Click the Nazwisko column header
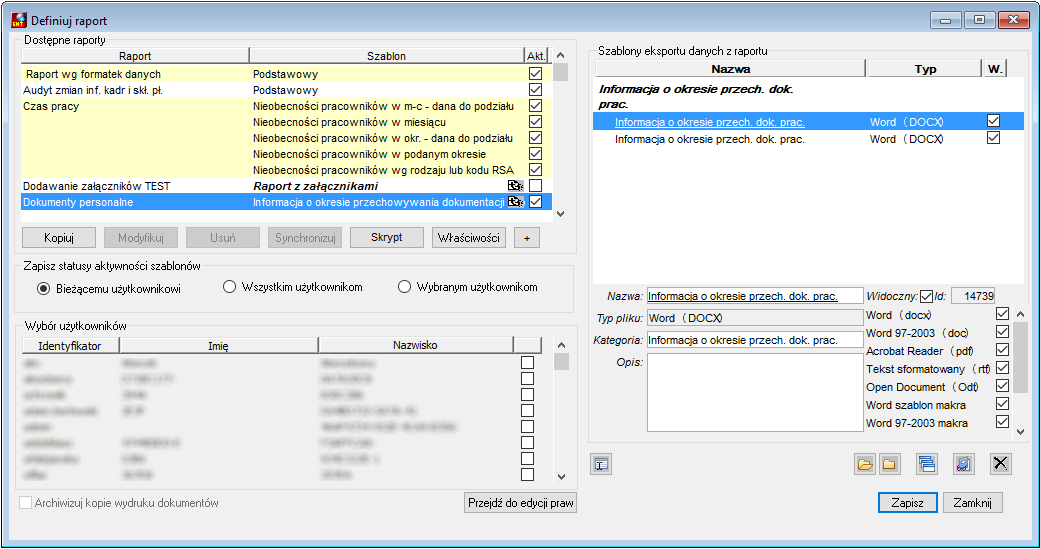The width and height of the screenshot is (1040, 549). (x=415, y=345)
